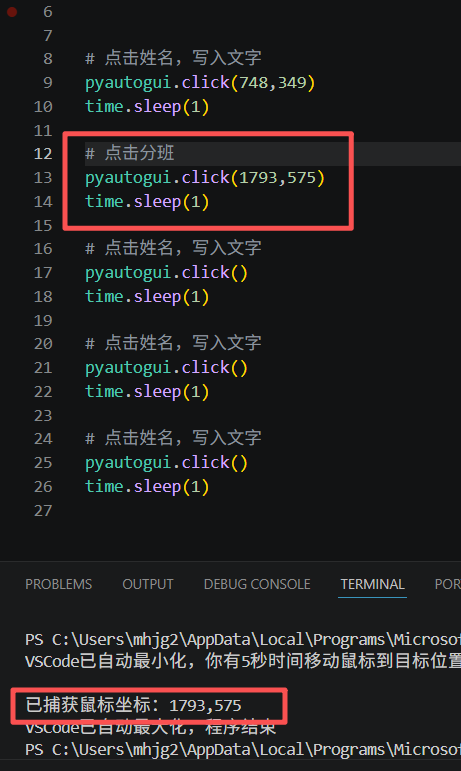Show the DEBUG CONSOLE tab

point(257,584)
